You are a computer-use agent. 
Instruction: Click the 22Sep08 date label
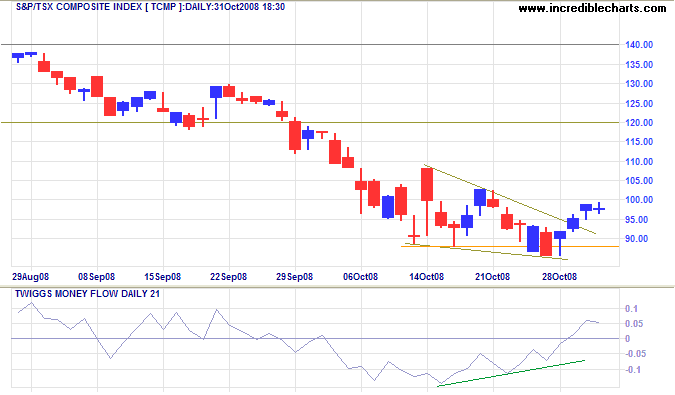click(229, 277)
